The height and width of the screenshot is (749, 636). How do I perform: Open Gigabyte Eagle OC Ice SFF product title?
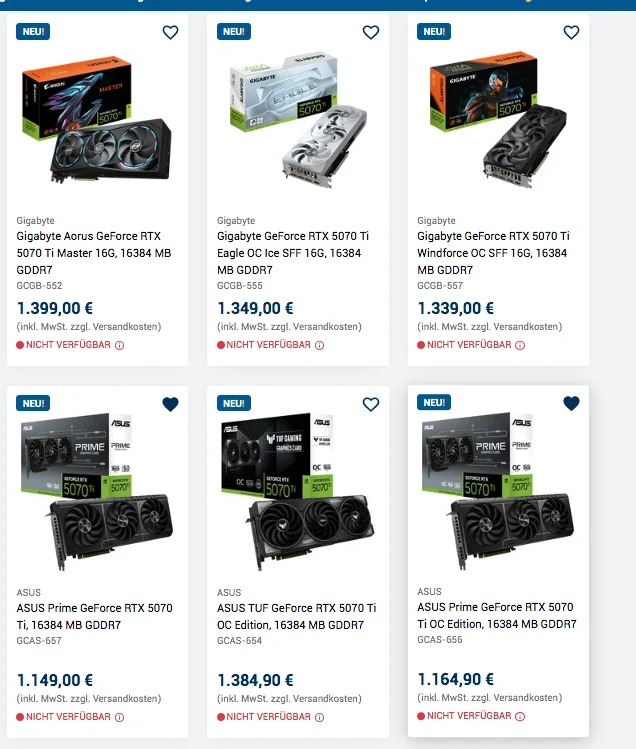[x=293, y=253]
